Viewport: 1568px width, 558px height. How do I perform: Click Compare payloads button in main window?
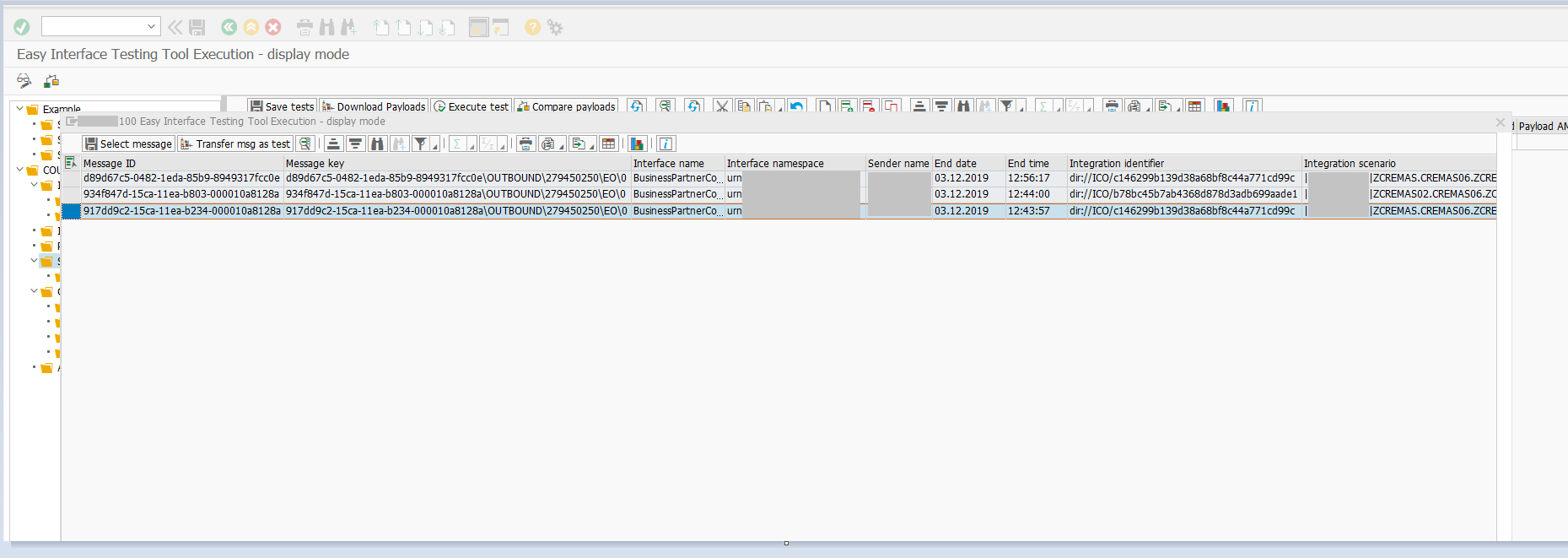pos(567,106)
